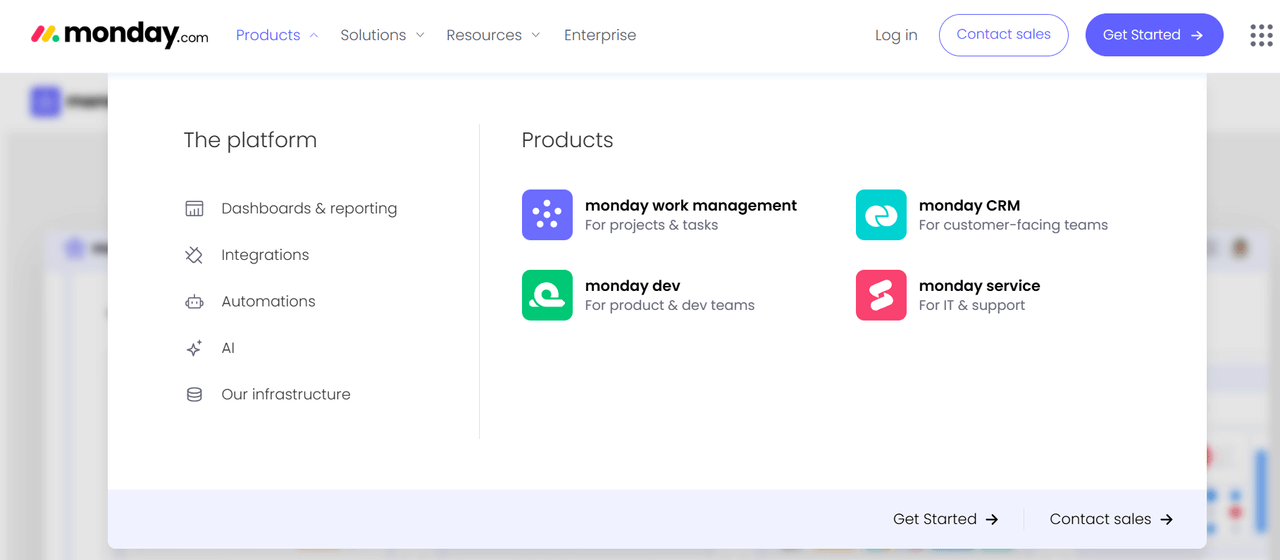Viewport: 1280px width, 560px height.
Task: Click the monday dev green icon
Action: [x=547, y=295]
